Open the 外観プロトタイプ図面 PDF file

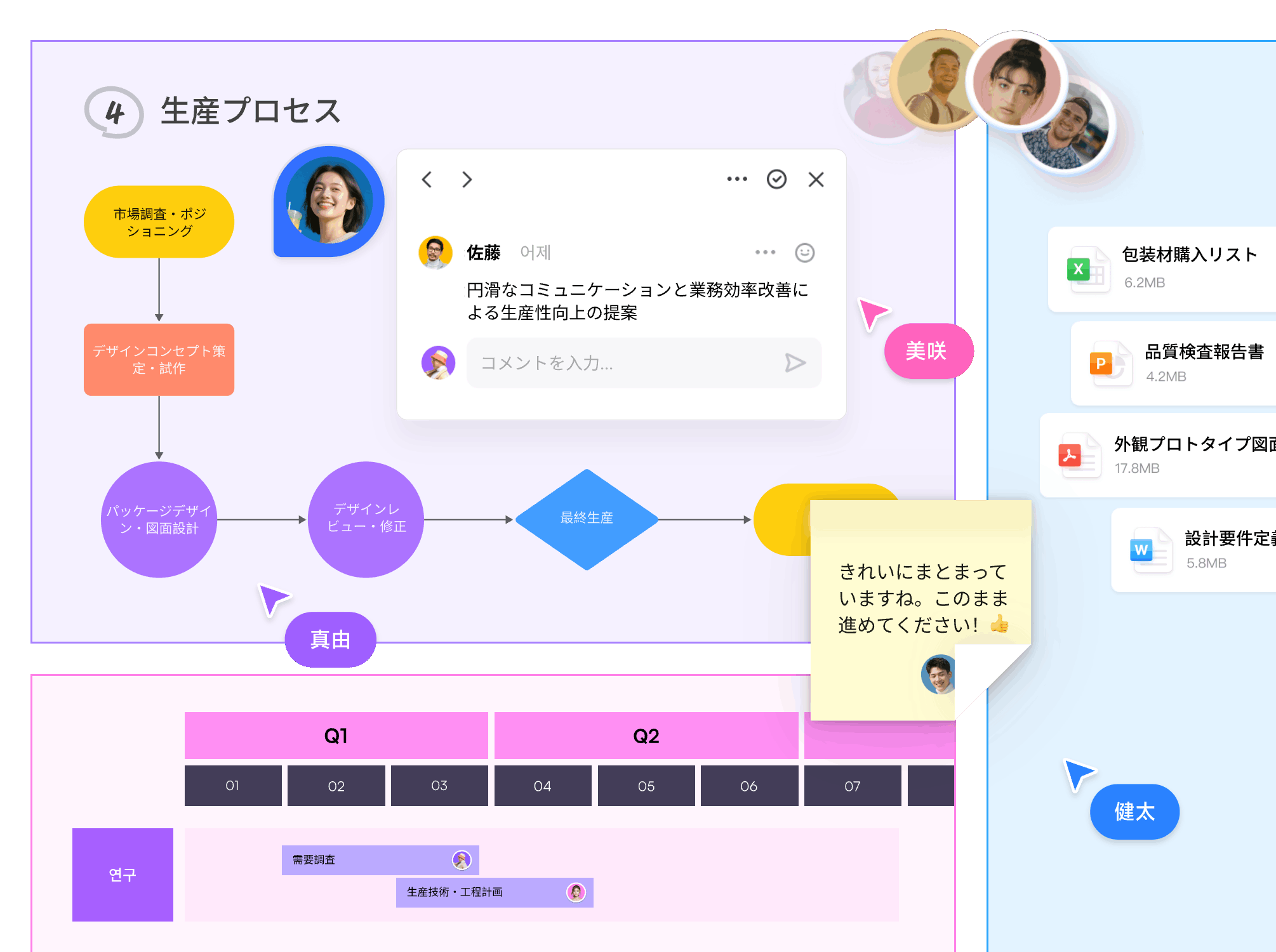click(x=1158, y=455)
